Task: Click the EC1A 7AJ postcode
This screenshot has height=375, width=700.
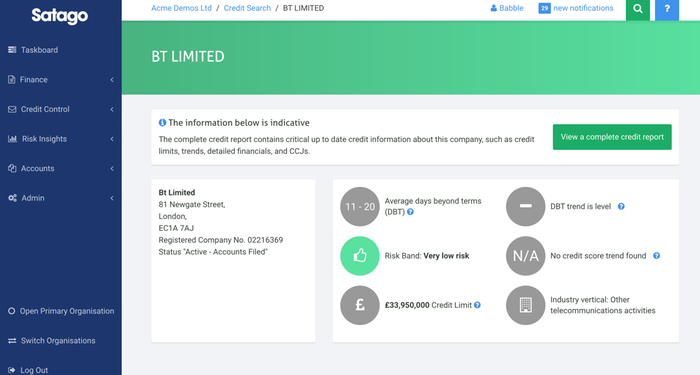Action: [176, 228]
